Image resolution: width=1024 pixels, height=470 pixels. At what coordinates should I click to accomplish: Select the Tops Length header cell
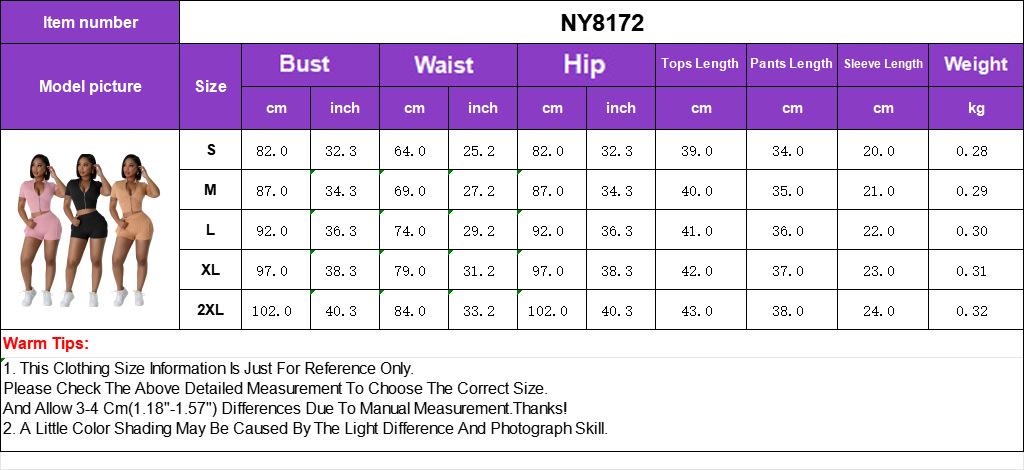(701, 65)
